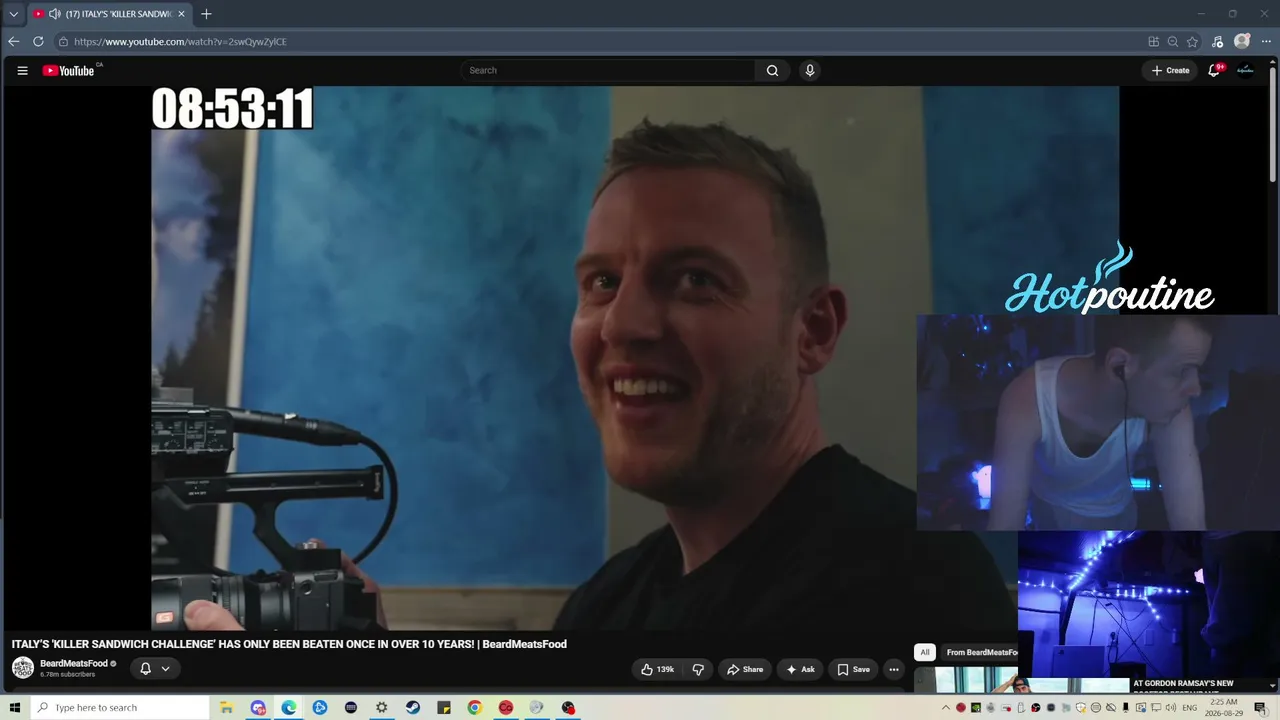Open more actions ellipsis under video
1280x720 pixels.
(x=894, y=669)
